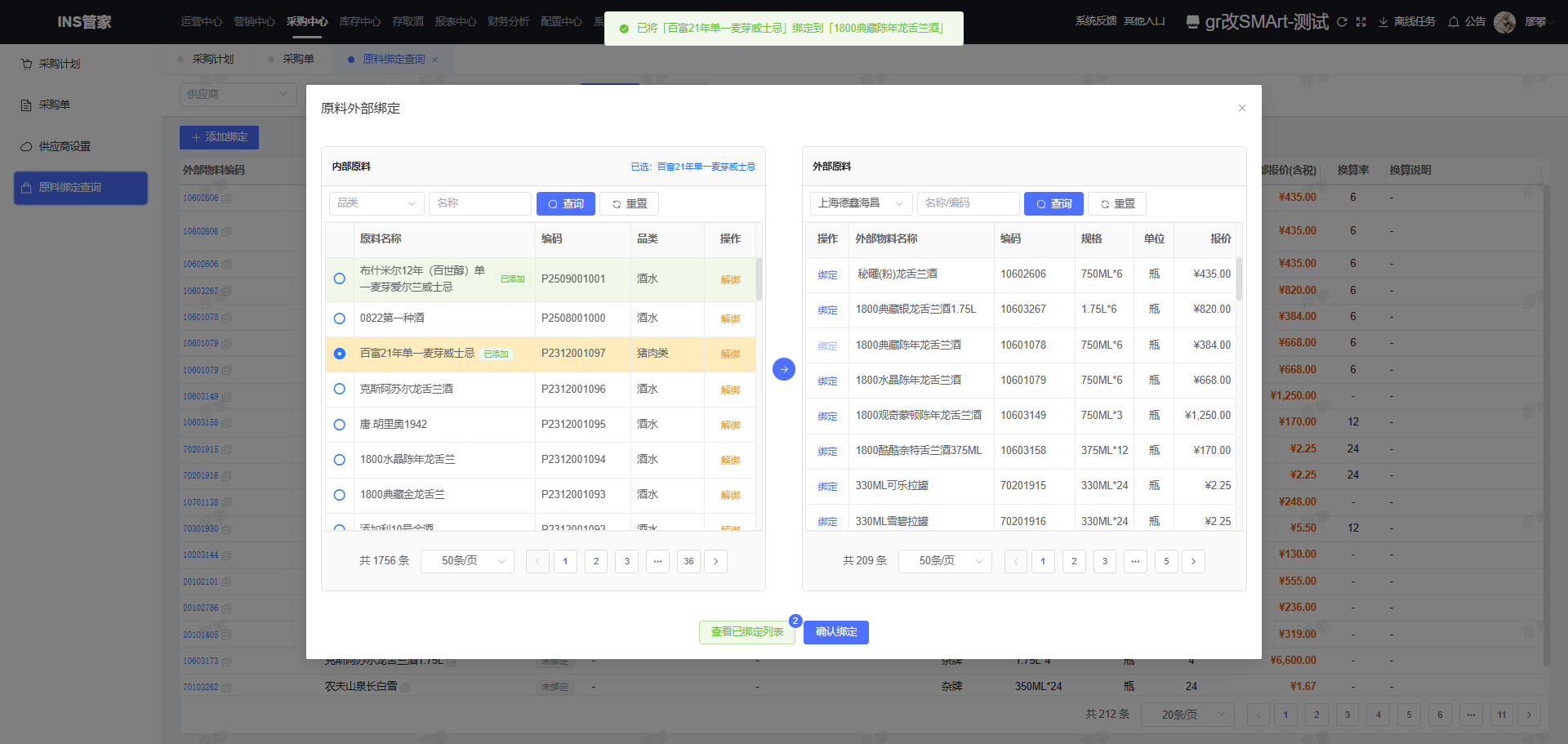The image size is (1568, 744).
Task: Click the 名称/编码 search field in 外部原料
Action: tap(968, 203)
